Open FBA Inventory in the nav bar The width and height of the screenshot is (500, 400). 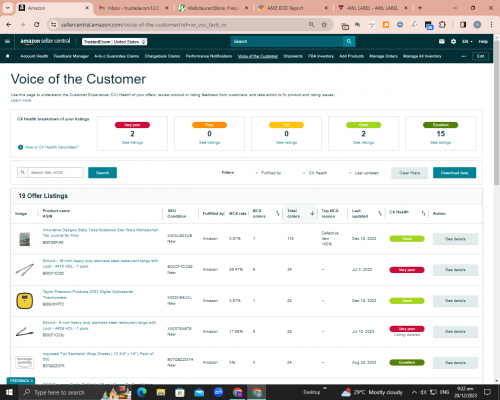coord(321,56)
